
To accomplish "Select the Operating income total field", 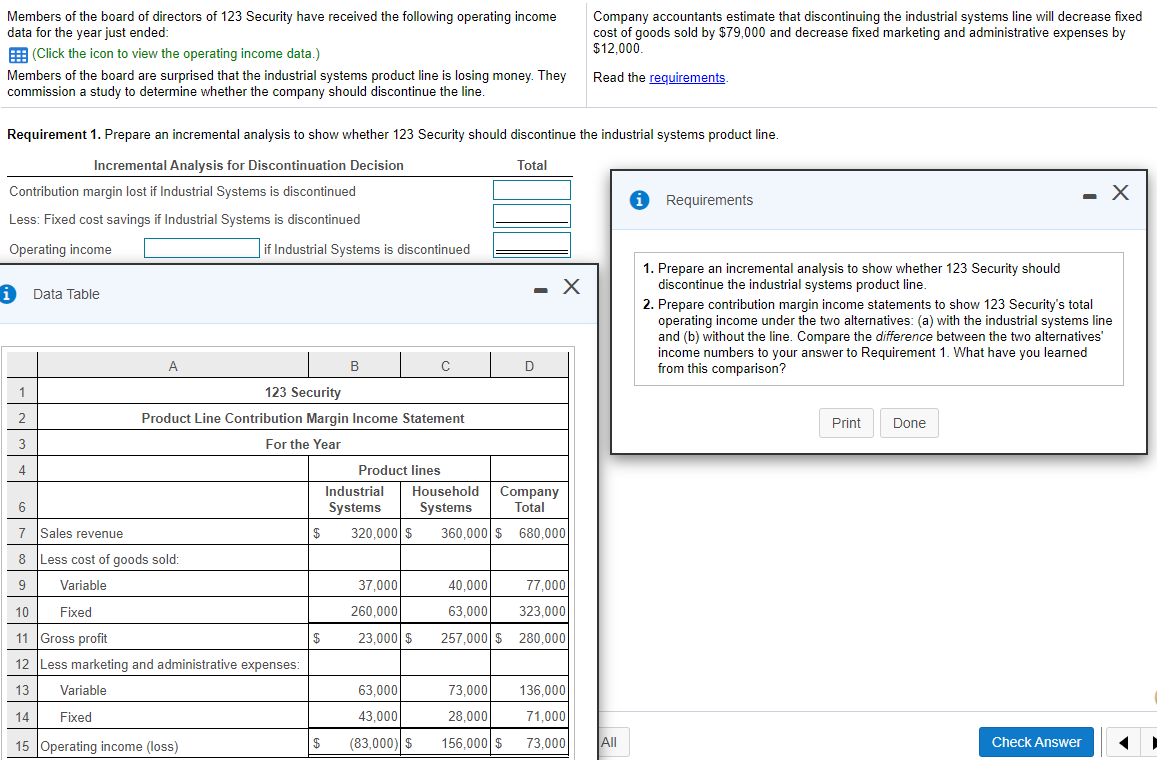I will pyautogui.click(x=532, y=245).
